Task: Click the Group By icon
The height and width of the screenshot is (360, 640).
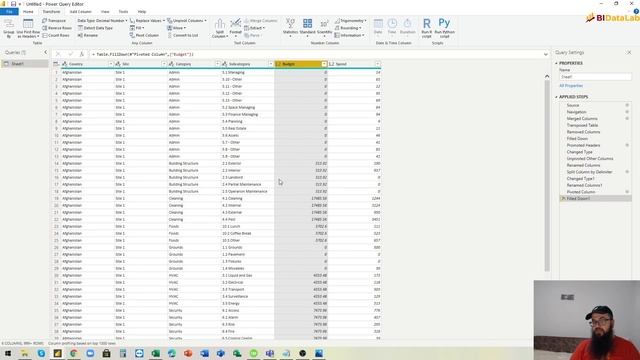Action: click(9, 25)
